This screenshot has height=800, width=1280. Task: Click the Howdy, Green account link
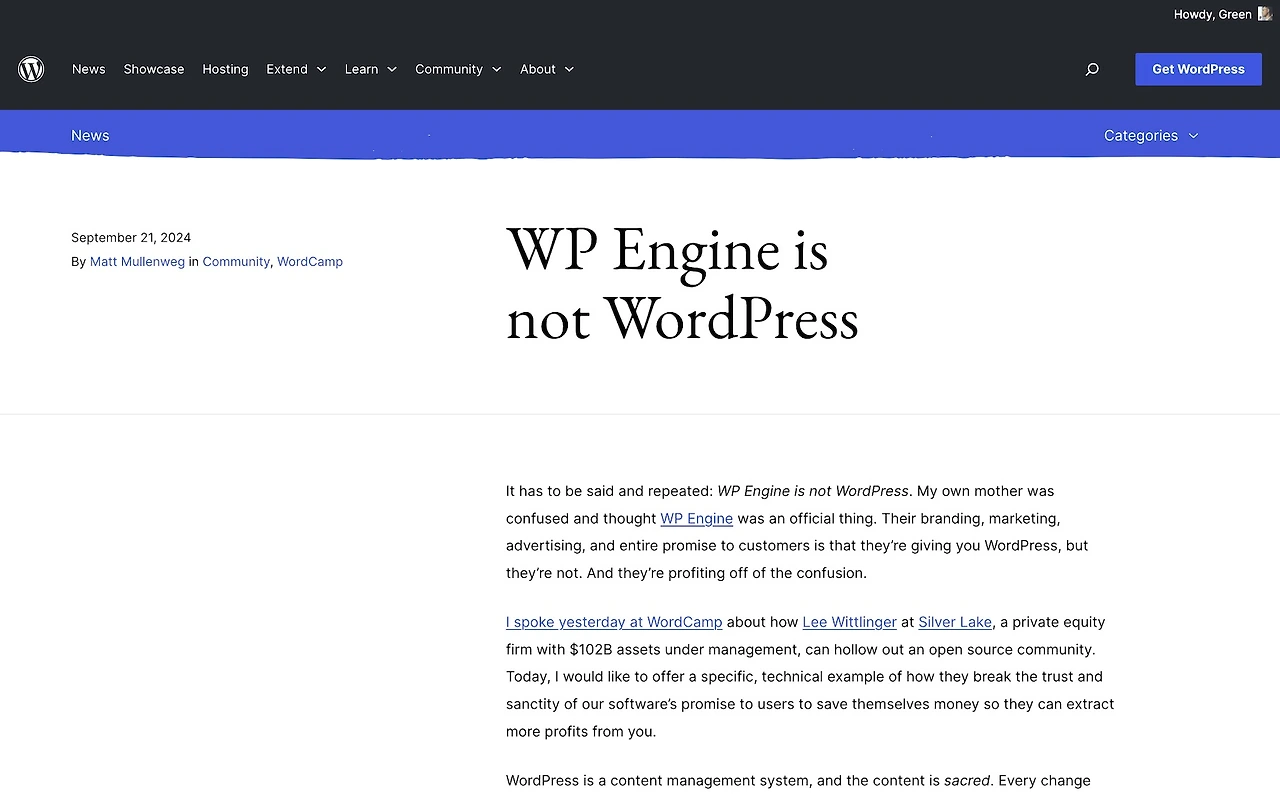(1213, 14)
